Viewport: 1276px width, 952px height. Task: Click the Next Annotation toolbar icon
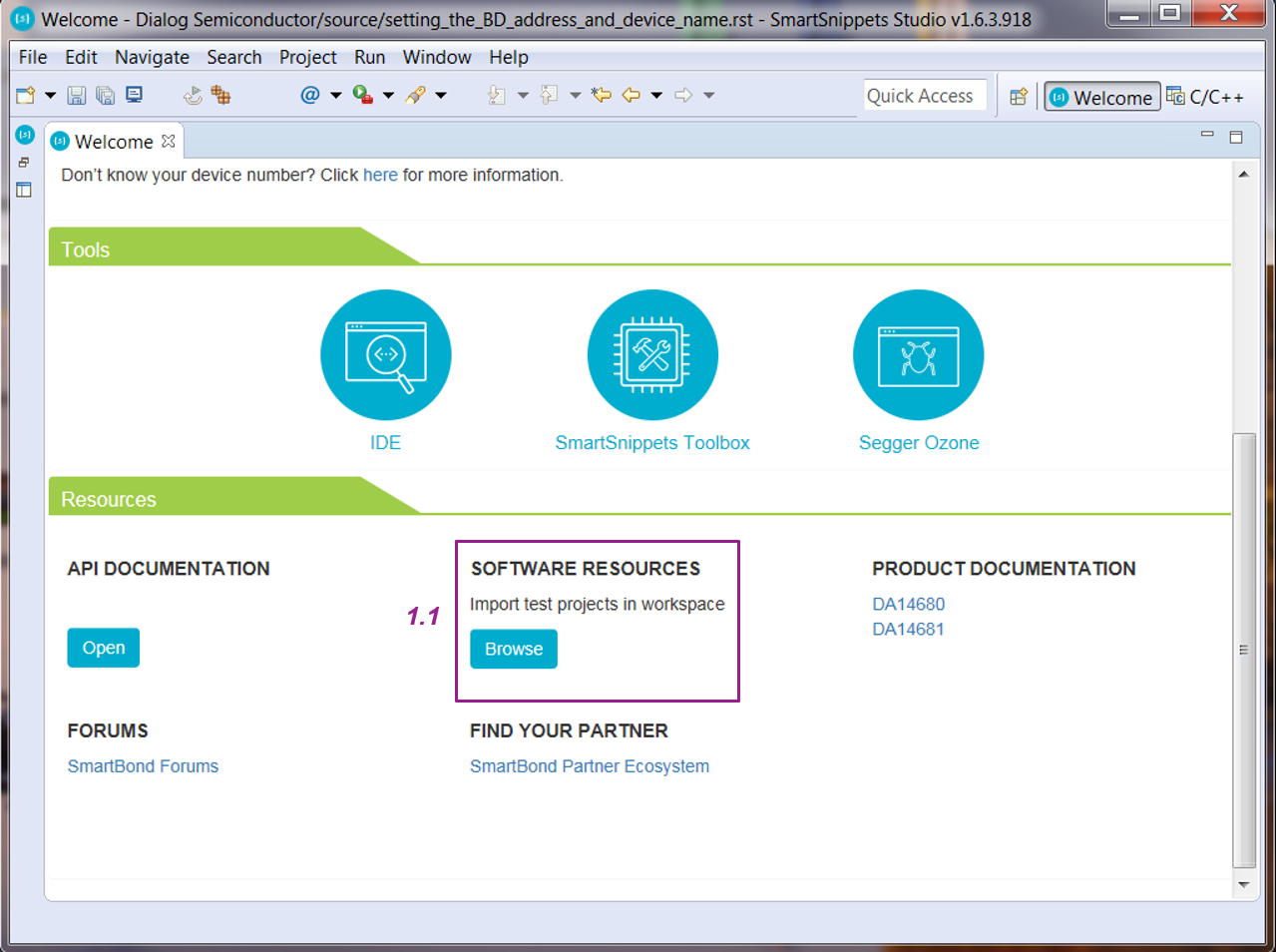497,96
